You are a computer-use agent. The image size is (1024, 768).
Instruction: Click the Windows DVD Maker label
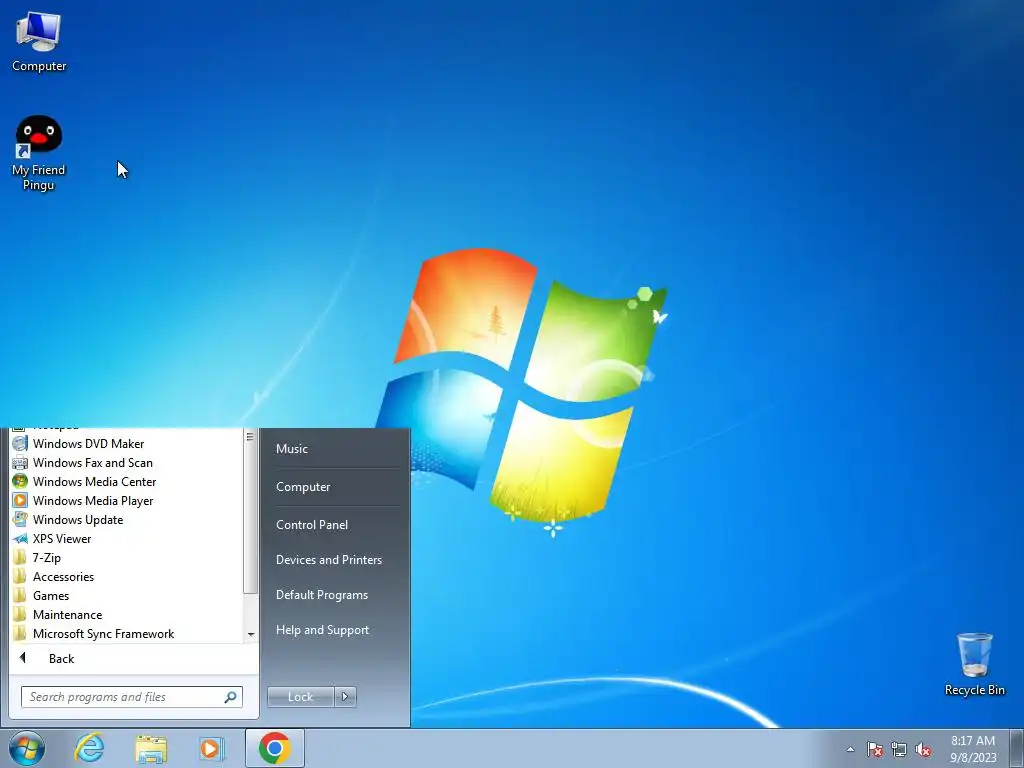[x=89, y=443]
